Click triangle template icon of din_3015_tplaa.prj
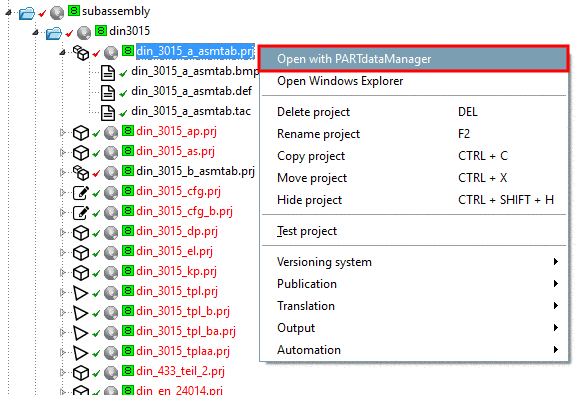The height and width of the screenshot is (395, 583). [80, 353]
